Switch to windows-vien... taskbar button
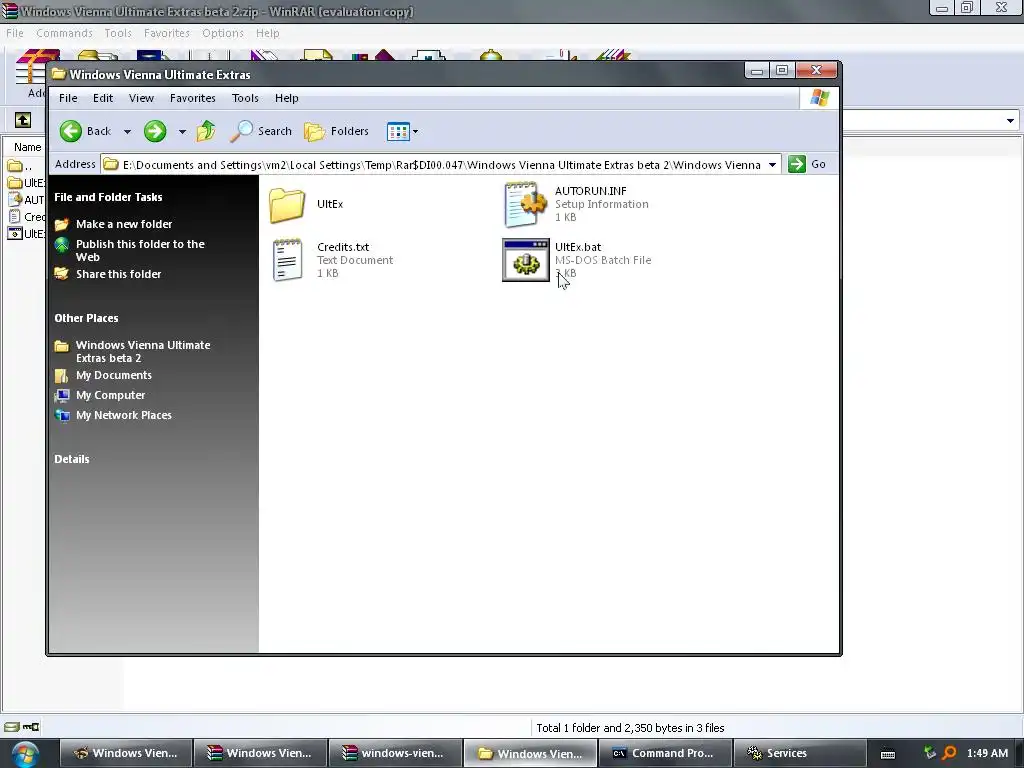This screenshot has width=1024, height=768. (394, 754)
